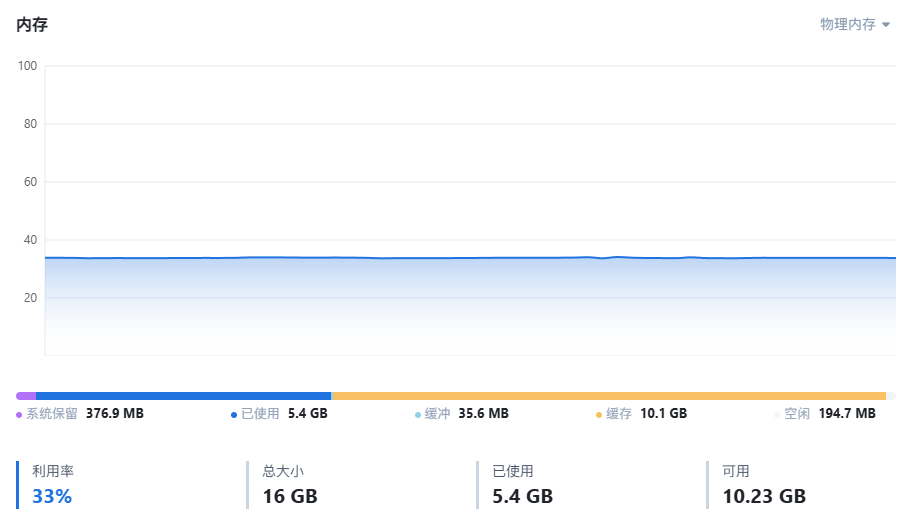906x526 pixels.
Task: Open the 物理内存 dropdown
Action: coord(854,24)
